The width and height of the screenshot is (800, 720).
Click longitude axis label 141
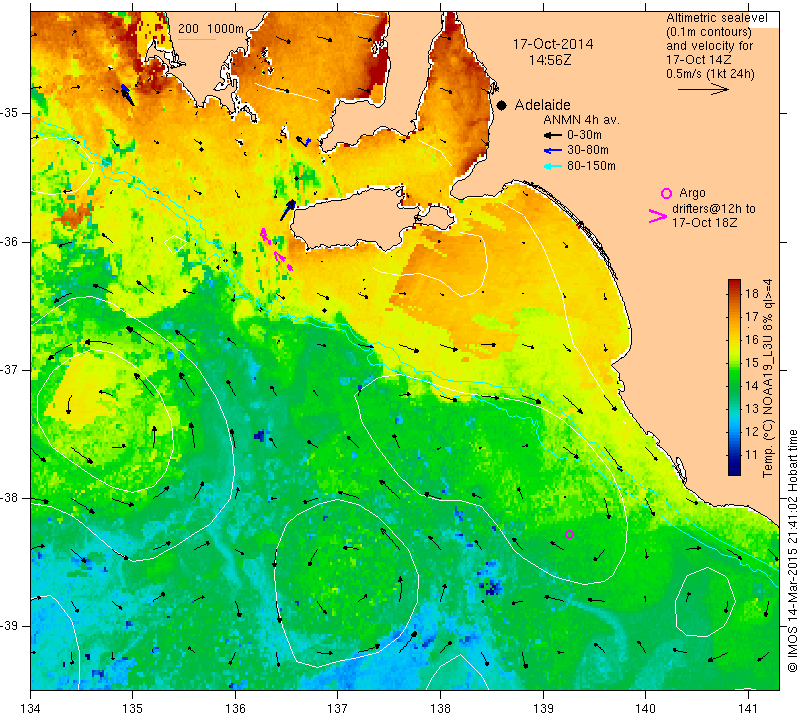coord(748,708)
